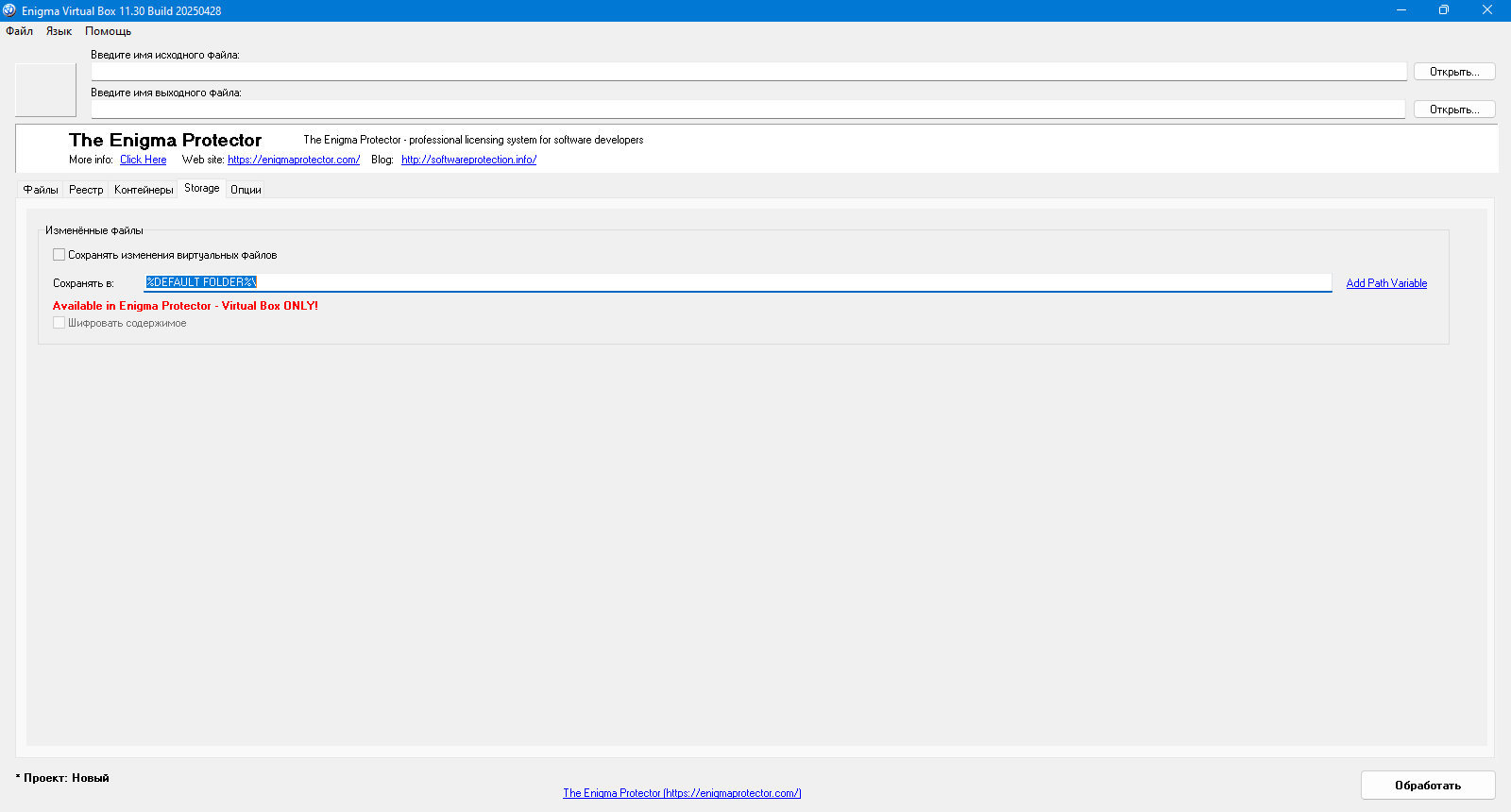The image size is (1511, 812).
Task: Click the Проект: Новый status text
Action: 62,778
